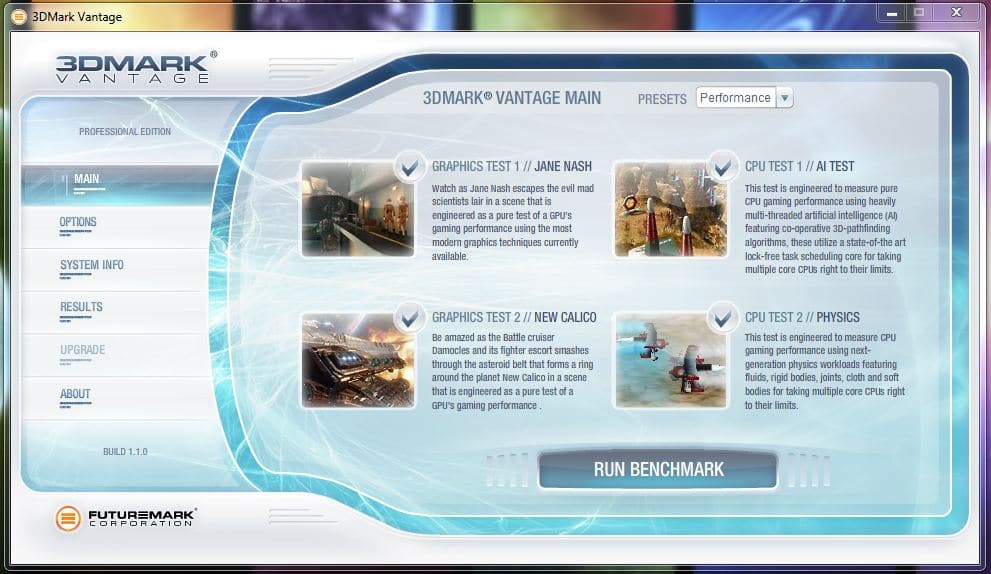Click the Build 1.1.0 version text
991x574 pixels.
pos(125,451)
